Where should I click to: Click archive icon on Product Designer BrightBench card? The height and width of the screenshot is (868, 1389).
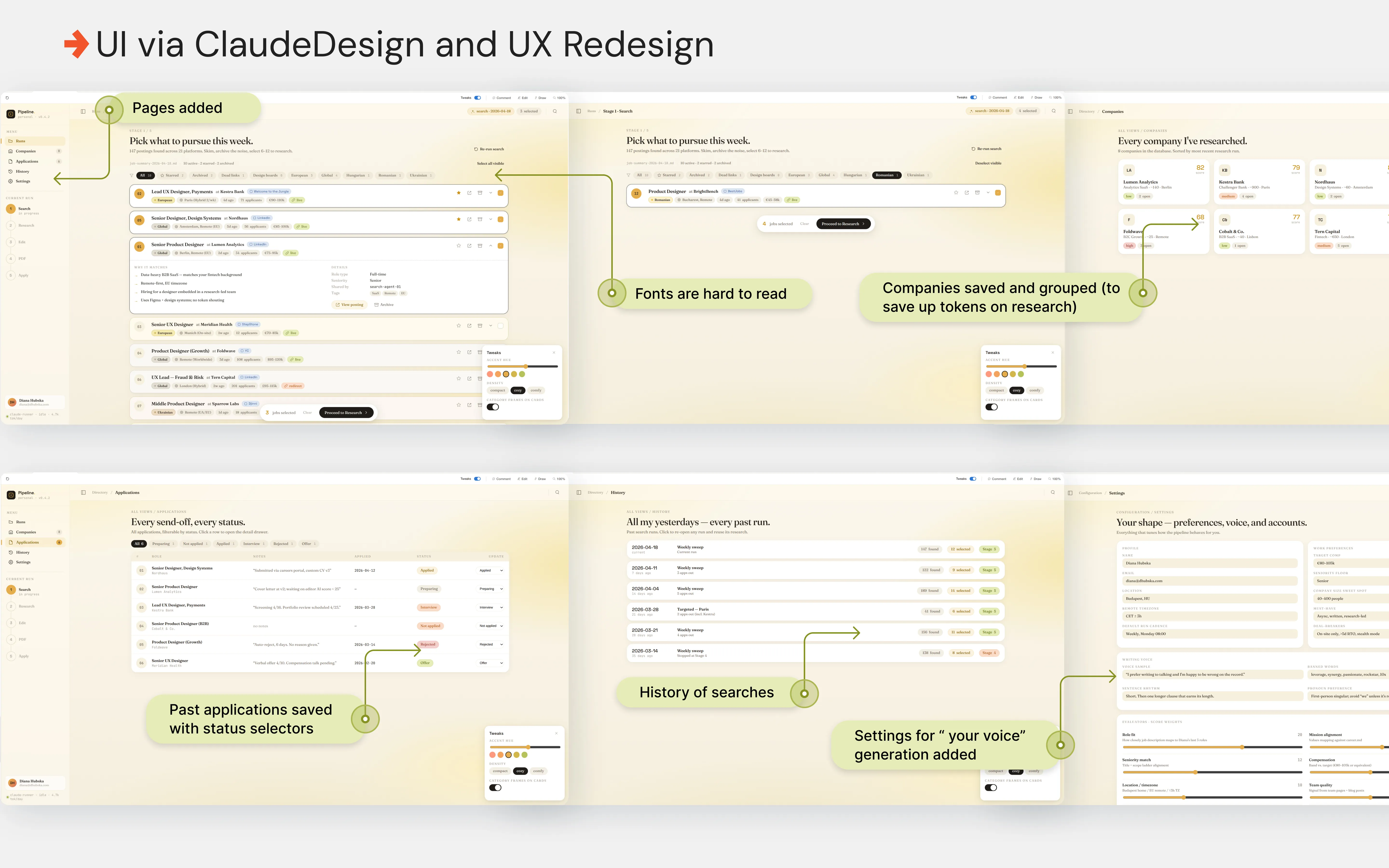coord(977,192)
